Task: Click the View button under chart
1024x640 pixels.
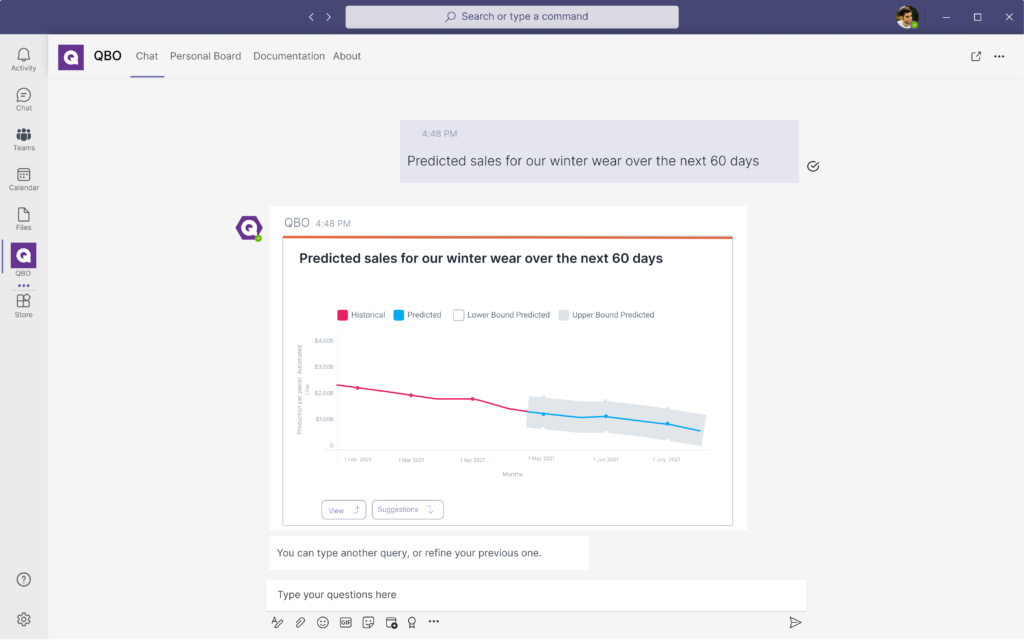Action: pos(343,510)
